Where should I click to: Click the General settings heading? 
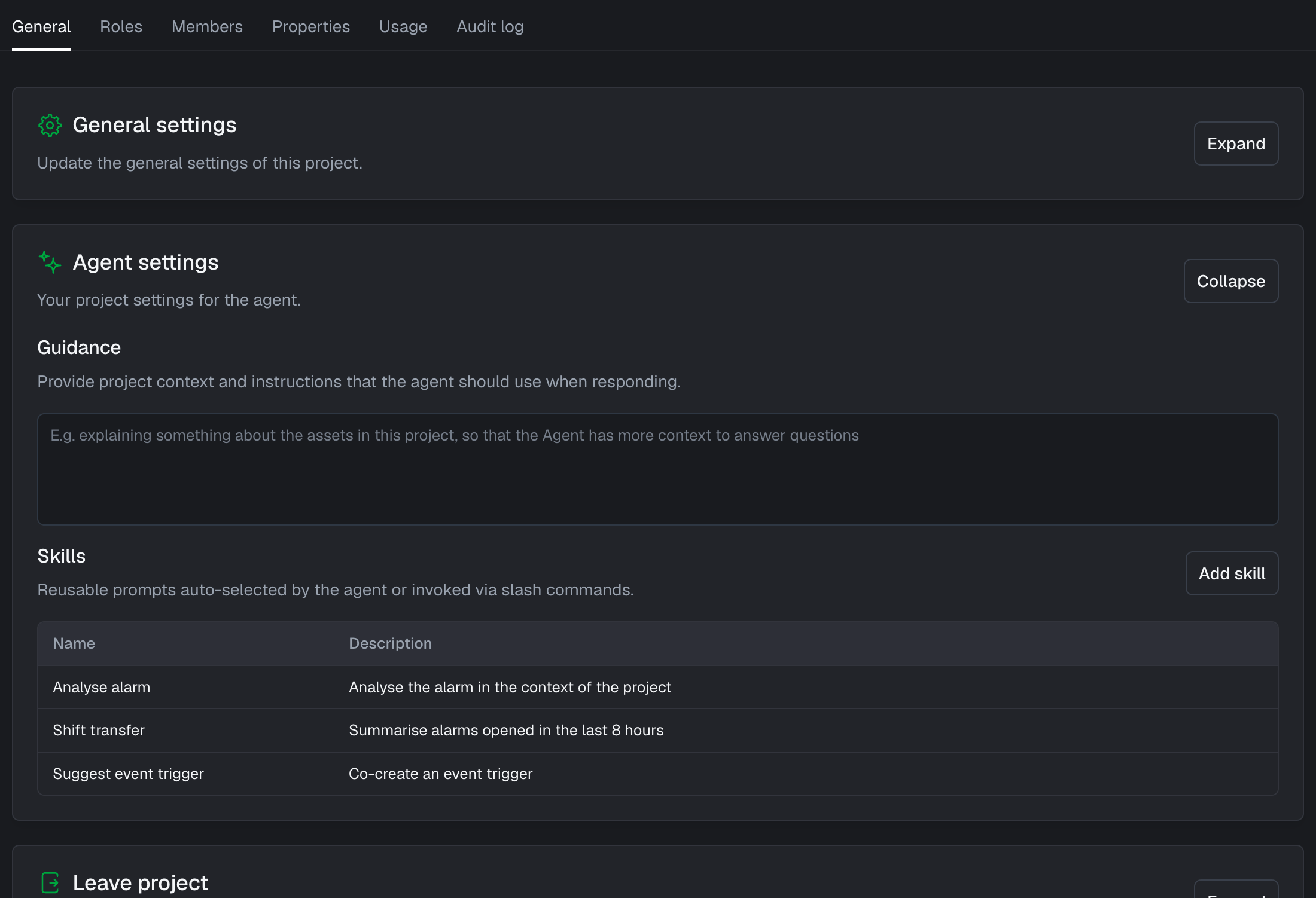(154, 125)
